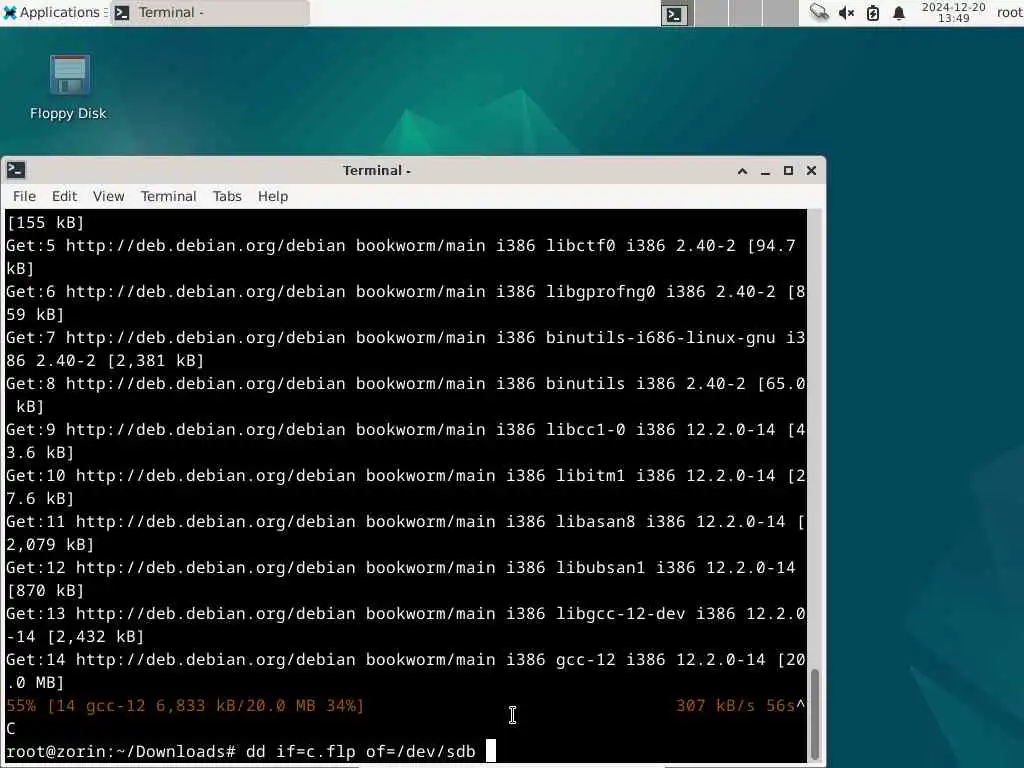Open the power manager battery icon
This screenshot has height=768, width=1024.
873,13
